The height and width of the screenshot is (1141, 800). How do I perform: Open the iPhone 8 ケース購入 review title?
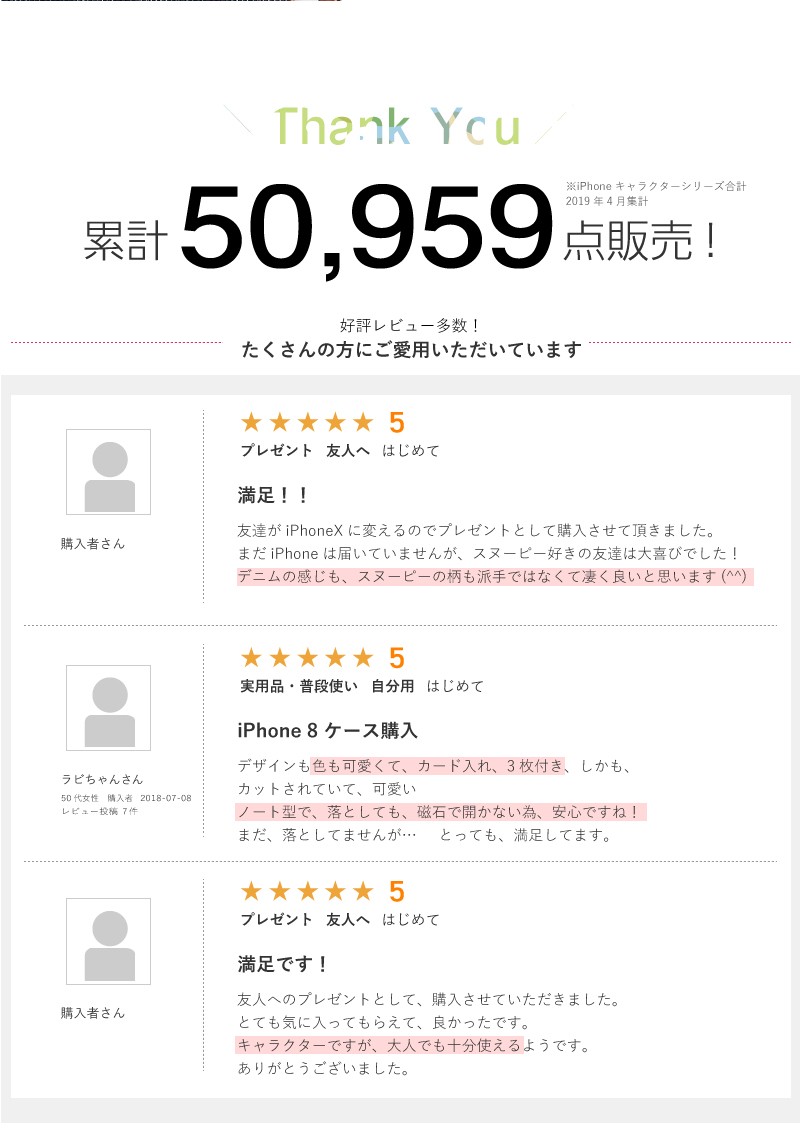tap(327, 731)
